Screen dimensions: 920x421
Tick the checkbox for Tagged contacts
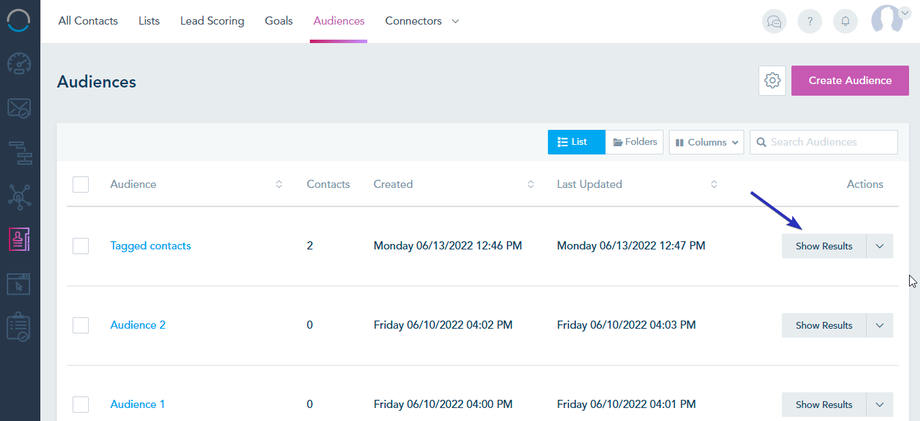(x=81, y=246)
